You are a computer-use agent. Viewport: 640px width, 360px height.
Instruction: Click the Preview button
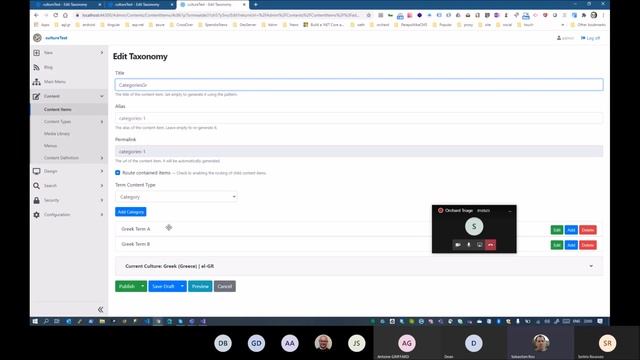(x=200, y=286)
